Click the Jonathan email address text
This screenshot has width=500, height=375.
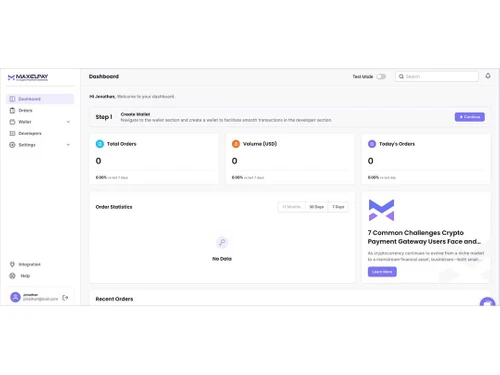pos(40,299)
